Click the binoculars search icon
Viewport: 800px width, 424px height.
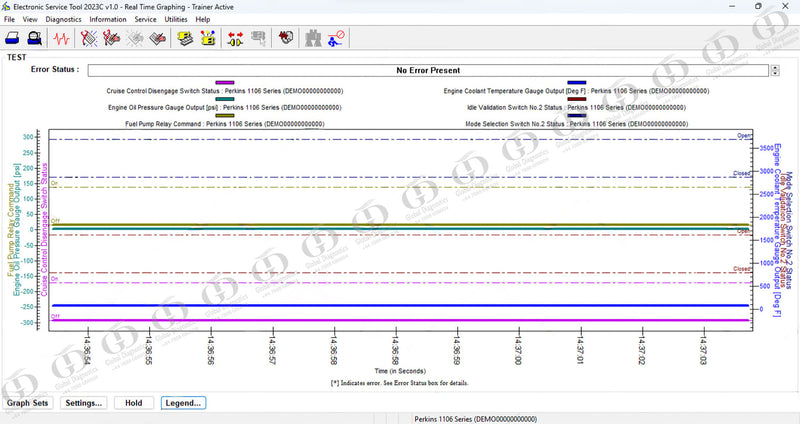coord(313,38)
